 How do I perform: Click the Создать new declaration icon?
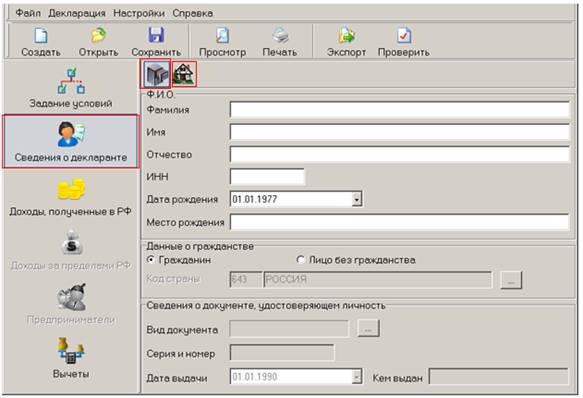41,36
